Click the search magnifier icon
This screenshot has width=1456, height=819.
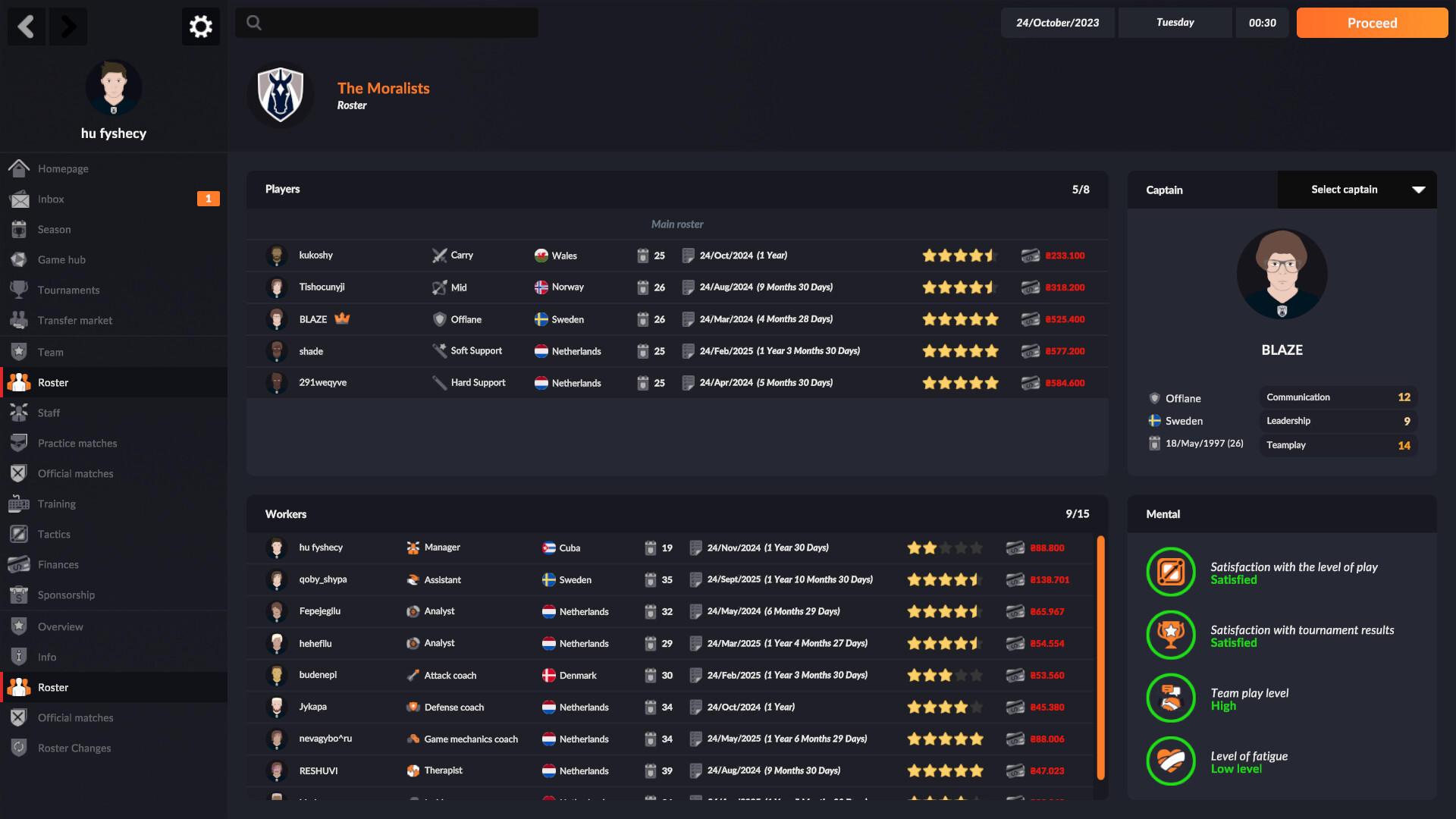pyautogui.click(x=253, y=22)
